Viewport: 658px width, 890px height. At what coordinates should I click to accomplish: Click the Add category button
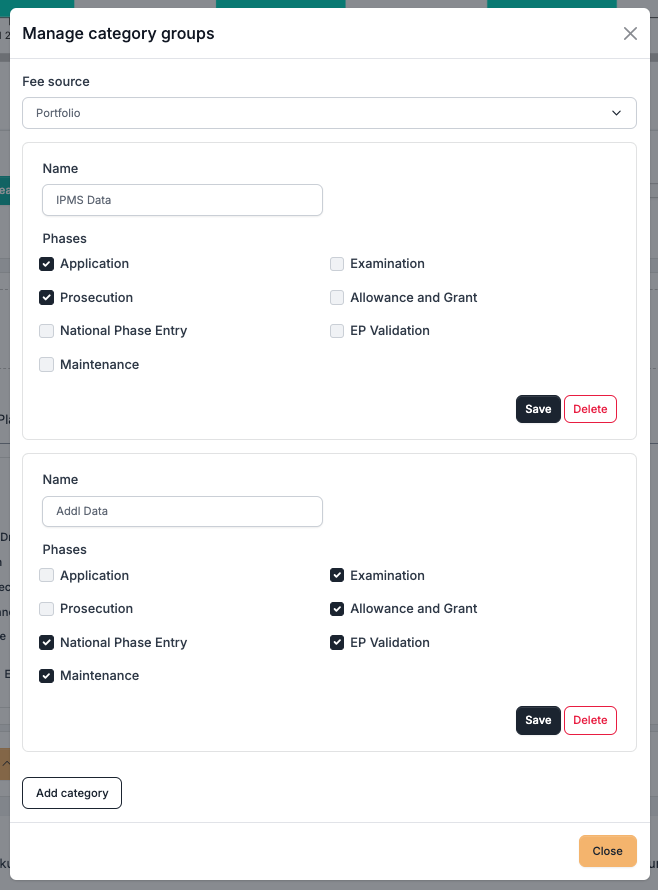(71, 793)
